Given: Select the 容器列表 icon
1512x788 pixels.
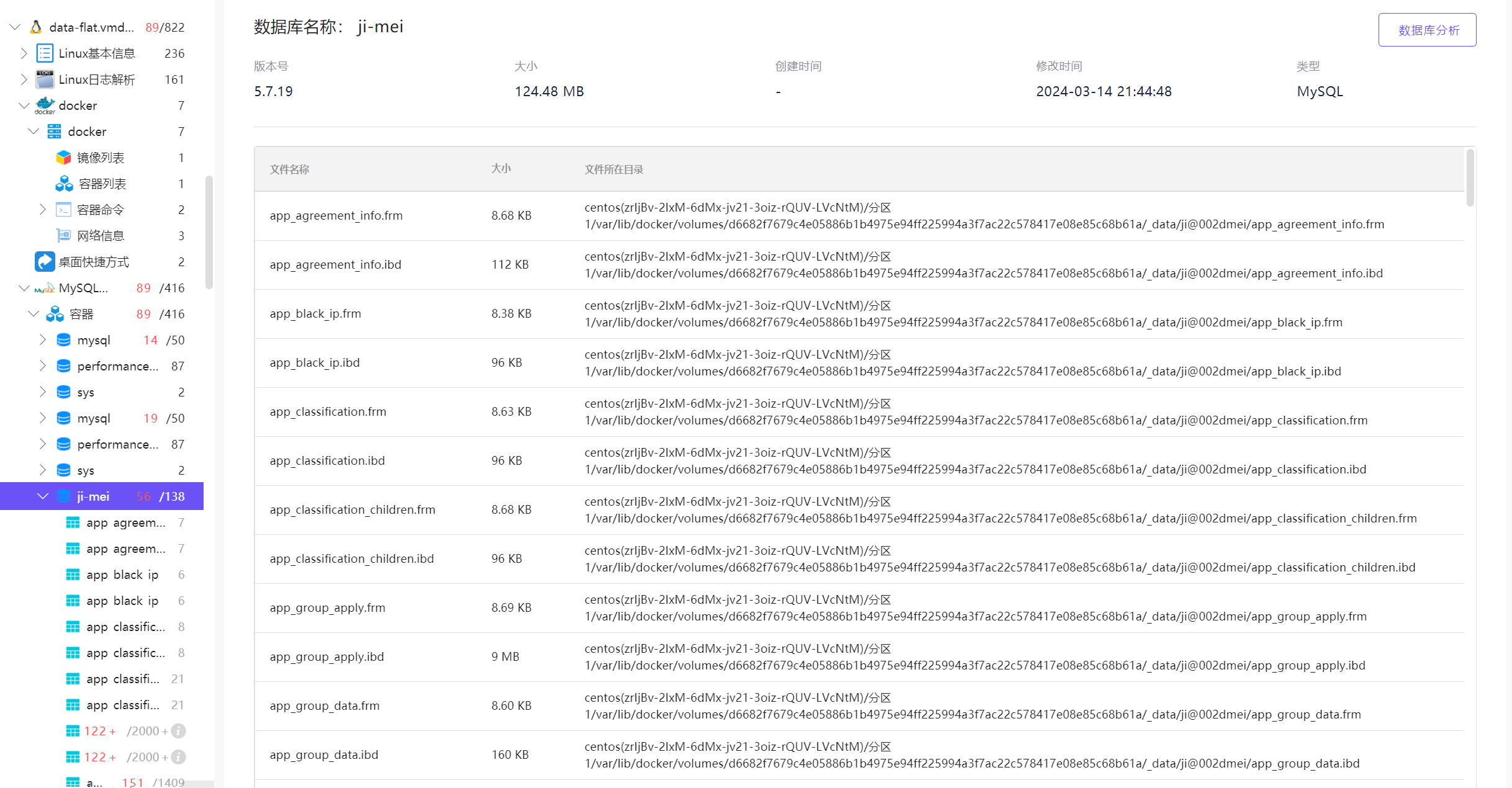Looking at the screenshot, I should [x=64, y=184].
